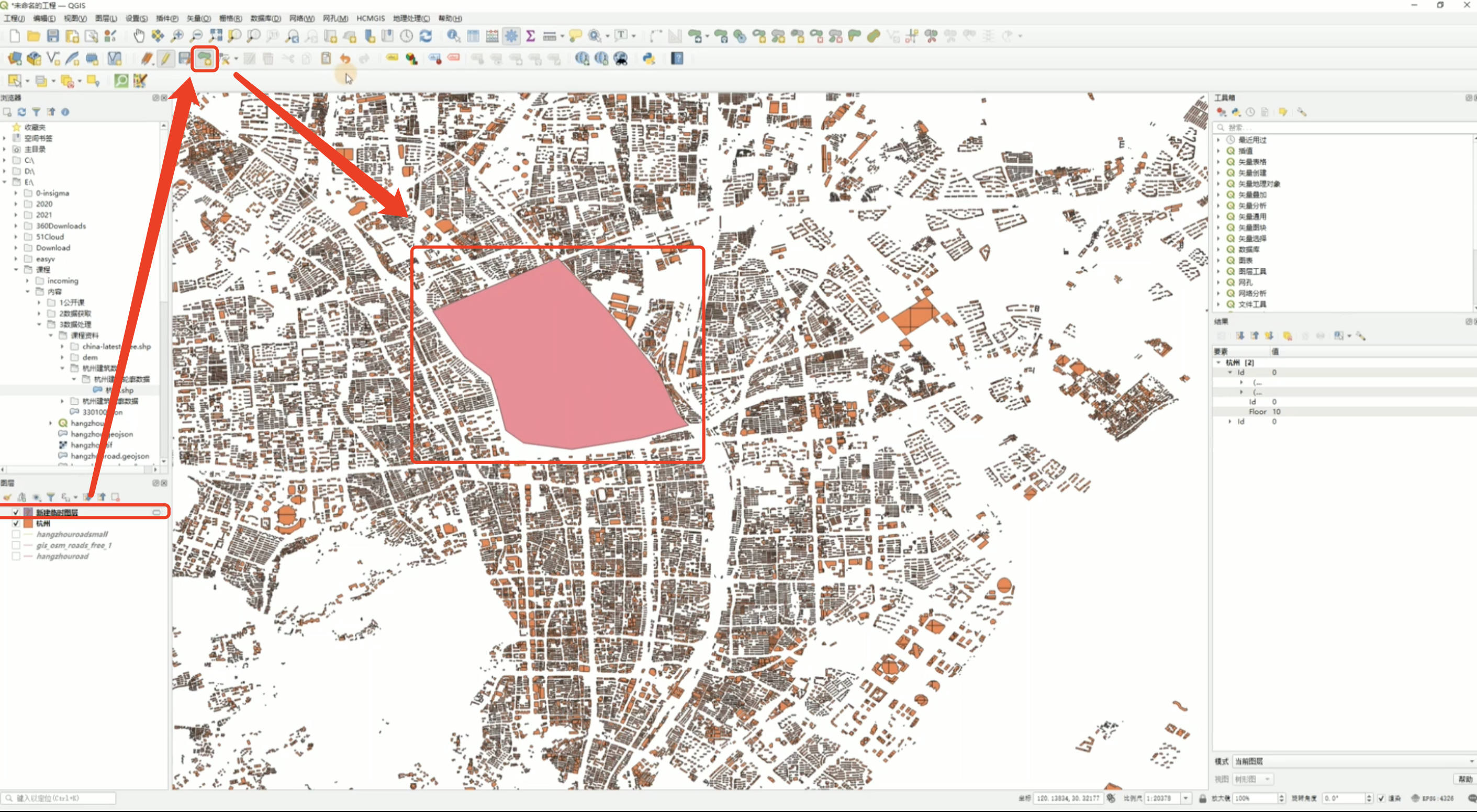This screenshot has height=812, width=1477.
Task: Toggle editing with the pencil icon
Action: click(x=166, y=59)
